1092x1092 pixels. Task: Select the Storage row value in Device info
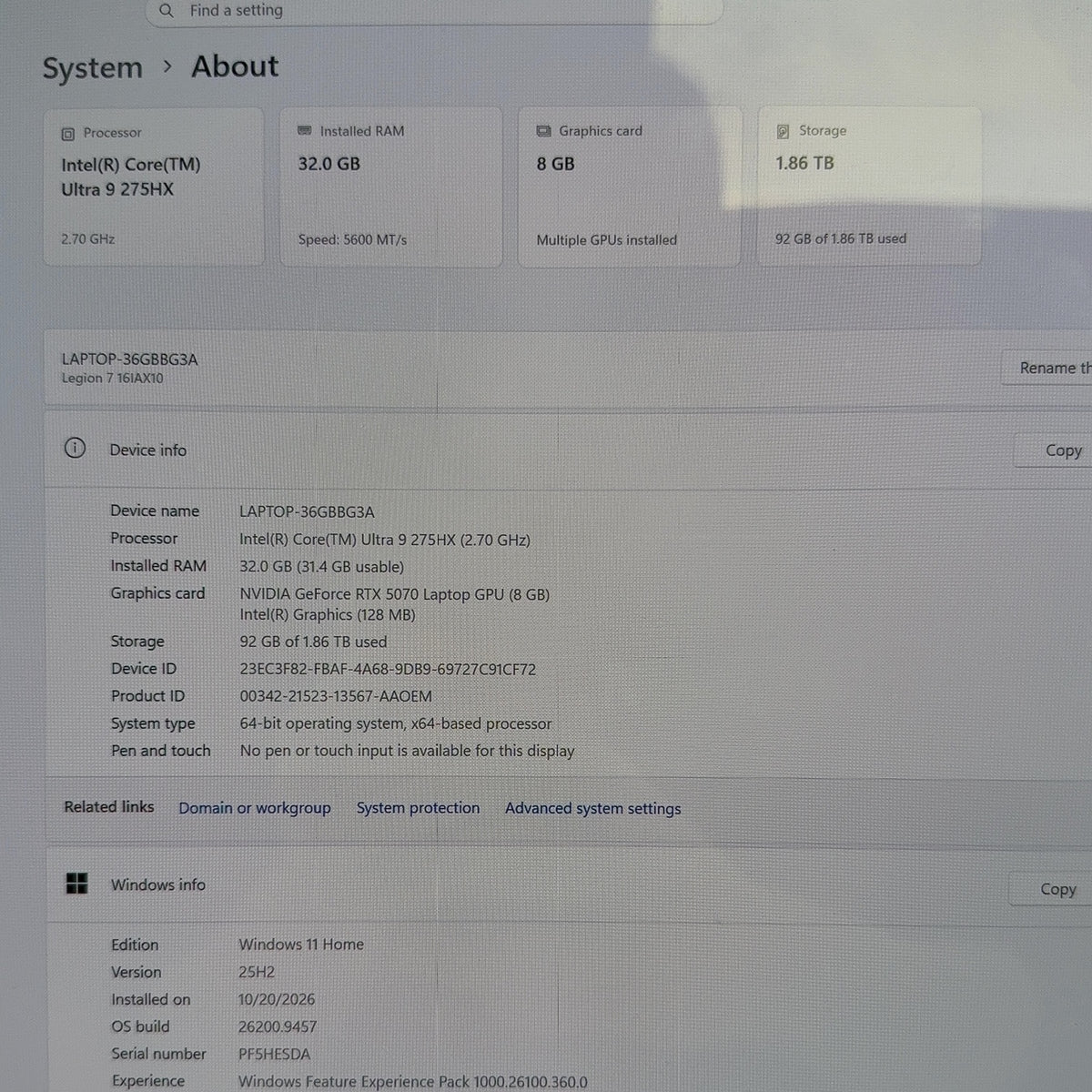313,642
